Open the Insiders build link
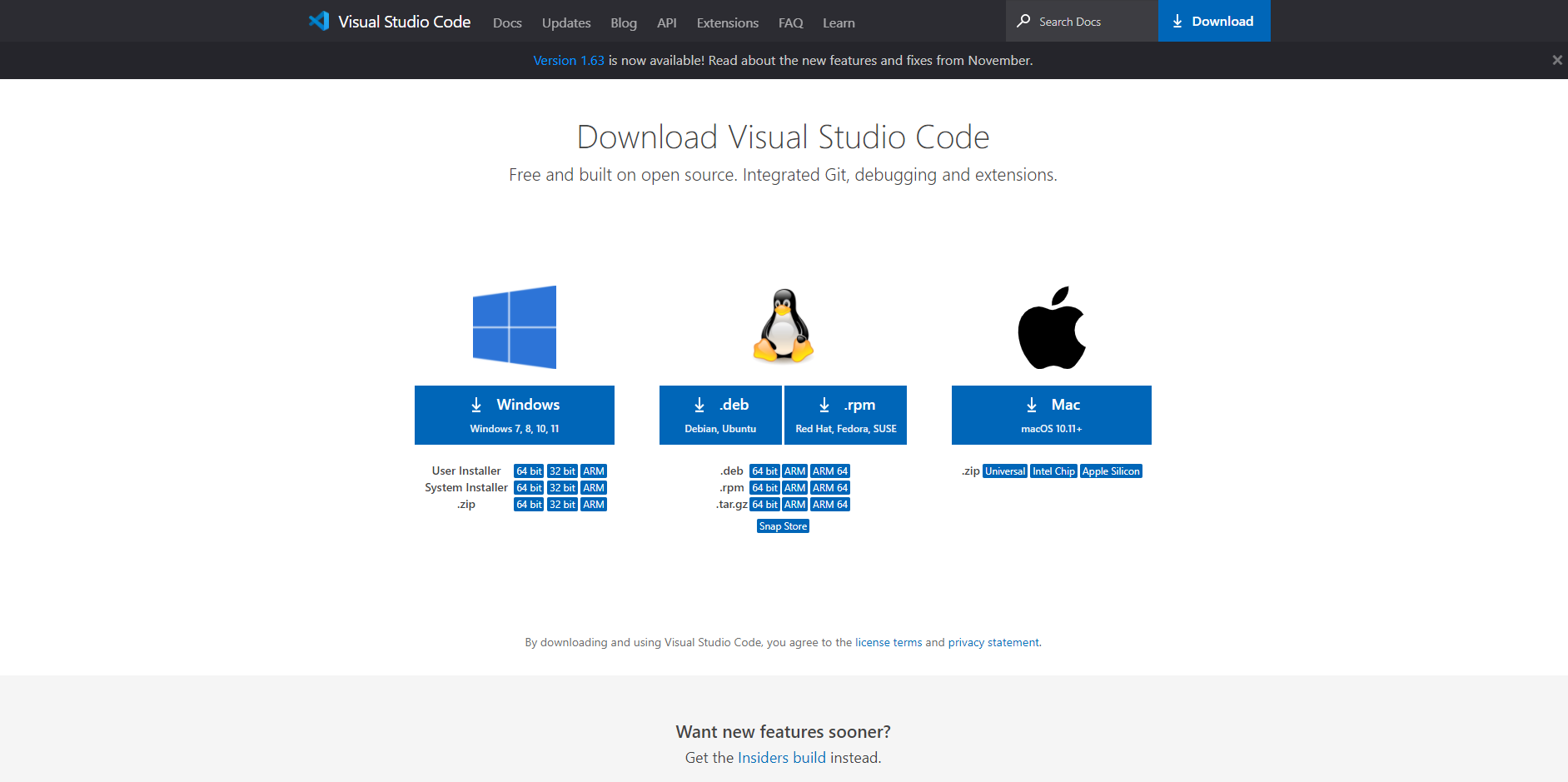This screenshot has height=782, width=1568. [x=782, y=758]
